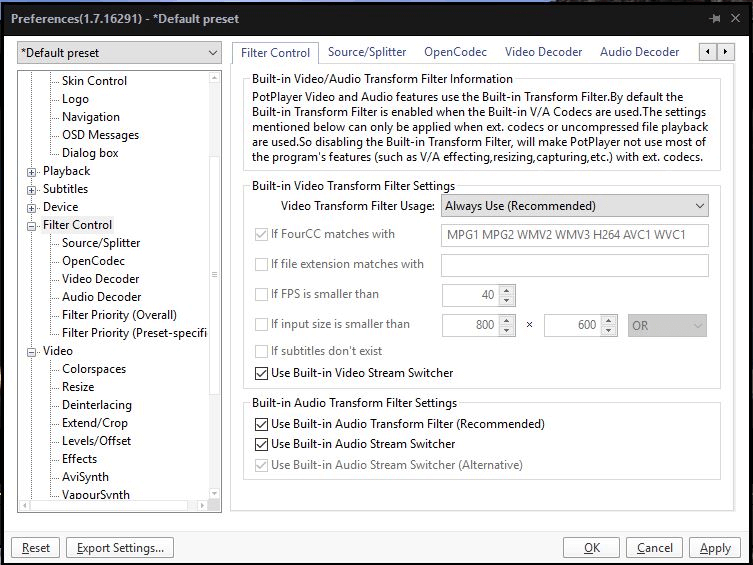This screenshot has width=753, height=565.
Task: Click the FourCC codes text field
Action: pos(574,235)
